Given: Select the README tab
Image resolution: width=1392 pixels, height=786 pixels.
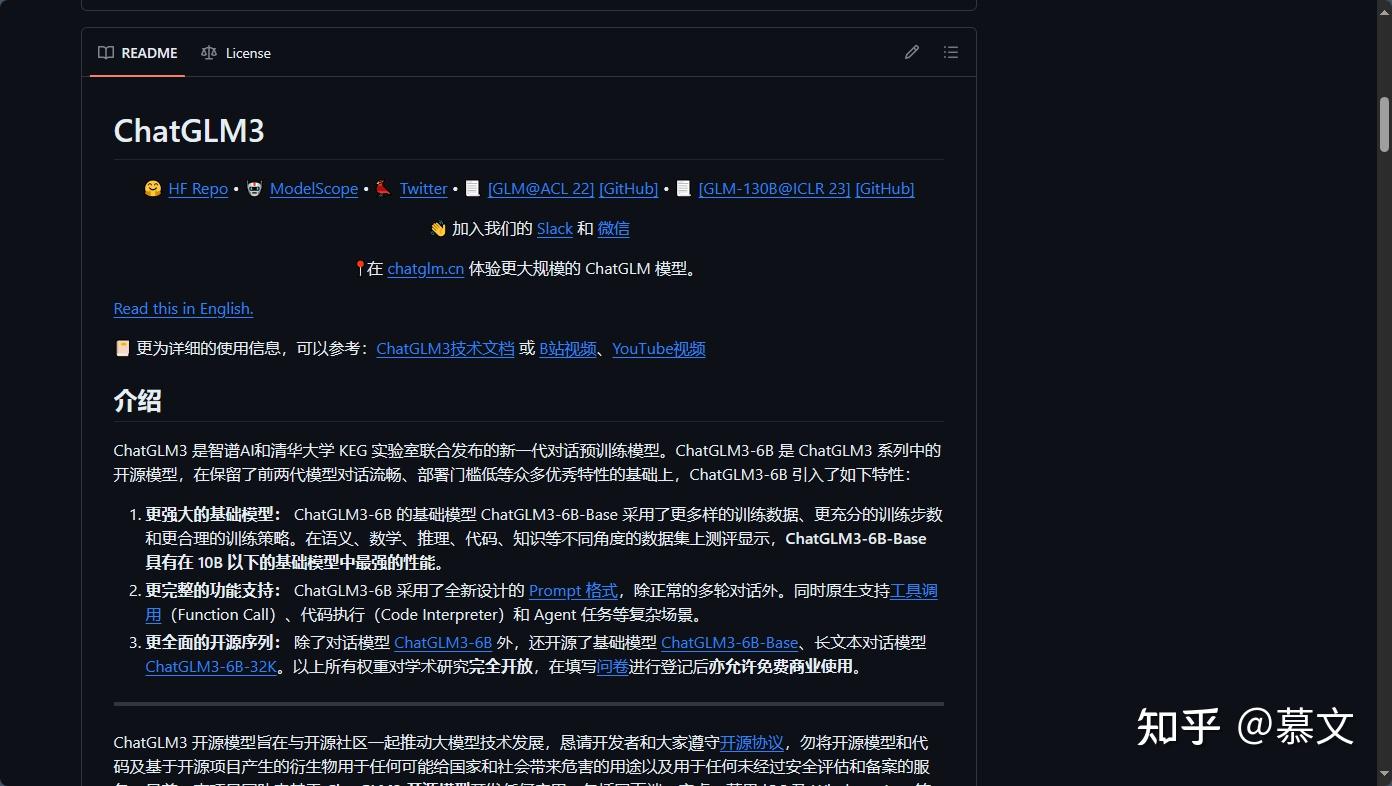Looking at the screenshot, I should [x=148, y=53].
